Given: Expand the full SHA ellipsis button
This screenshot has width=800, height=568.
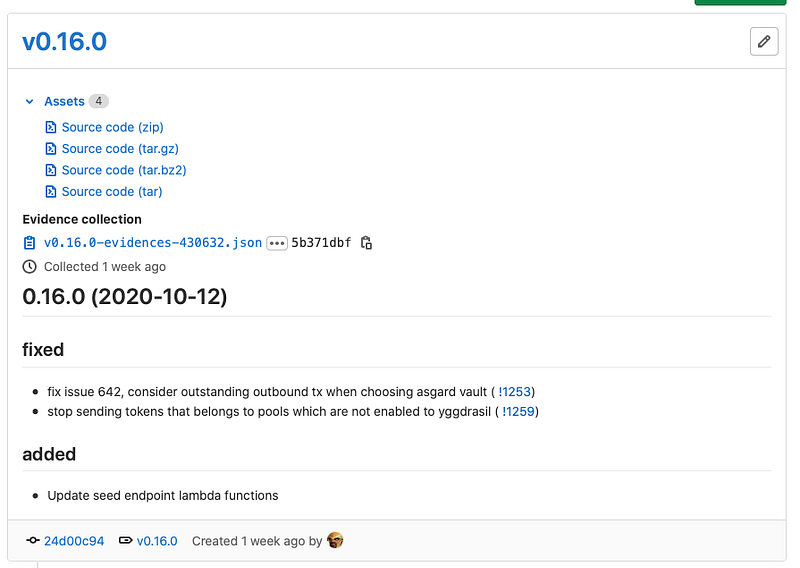Looking at the screenshot, I should (x=277, y=243).
